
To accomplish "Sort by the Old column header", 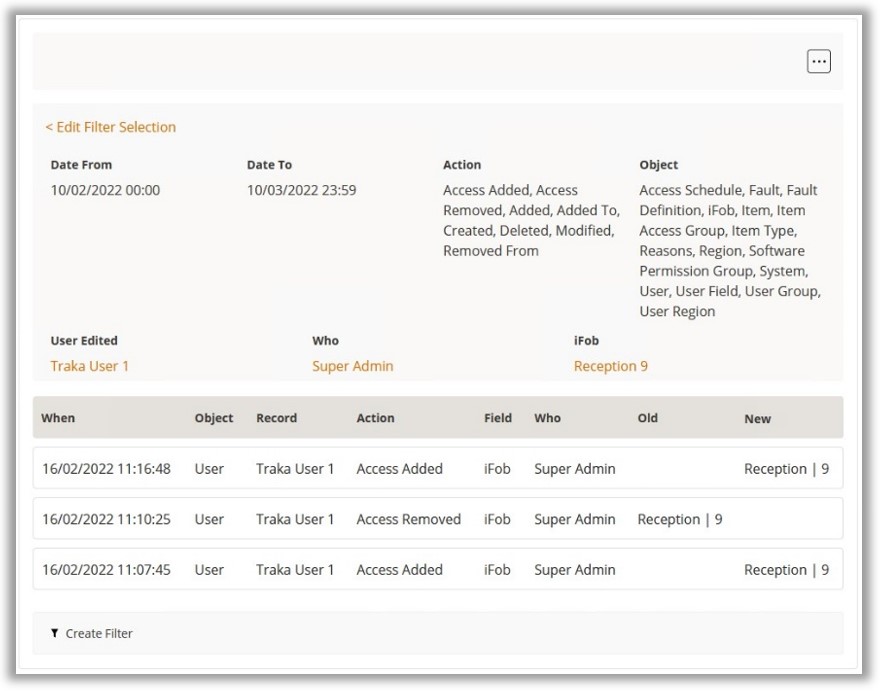I will coord(647,418).
